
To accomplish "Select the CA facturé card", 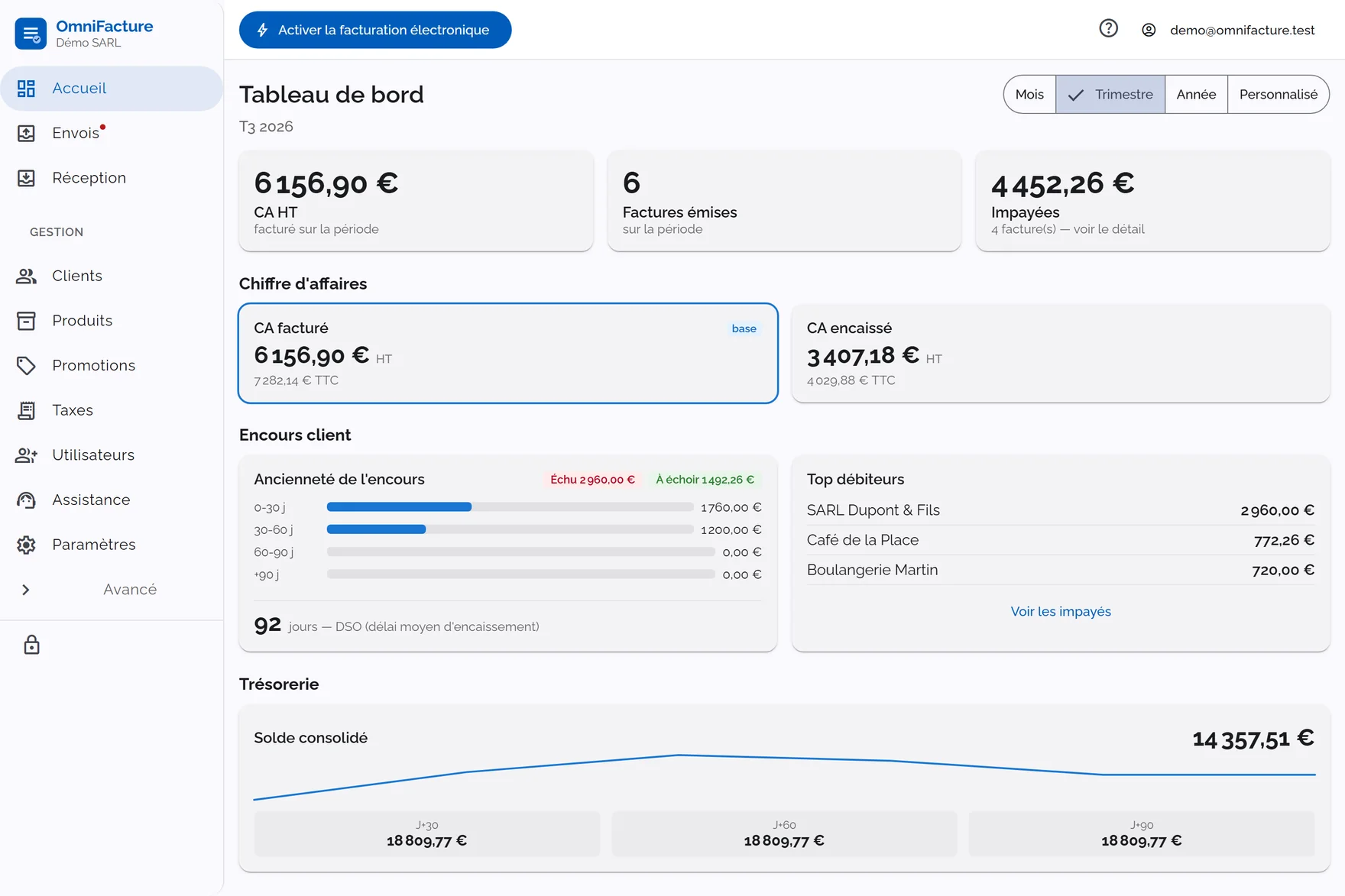I will click(508, 354).
